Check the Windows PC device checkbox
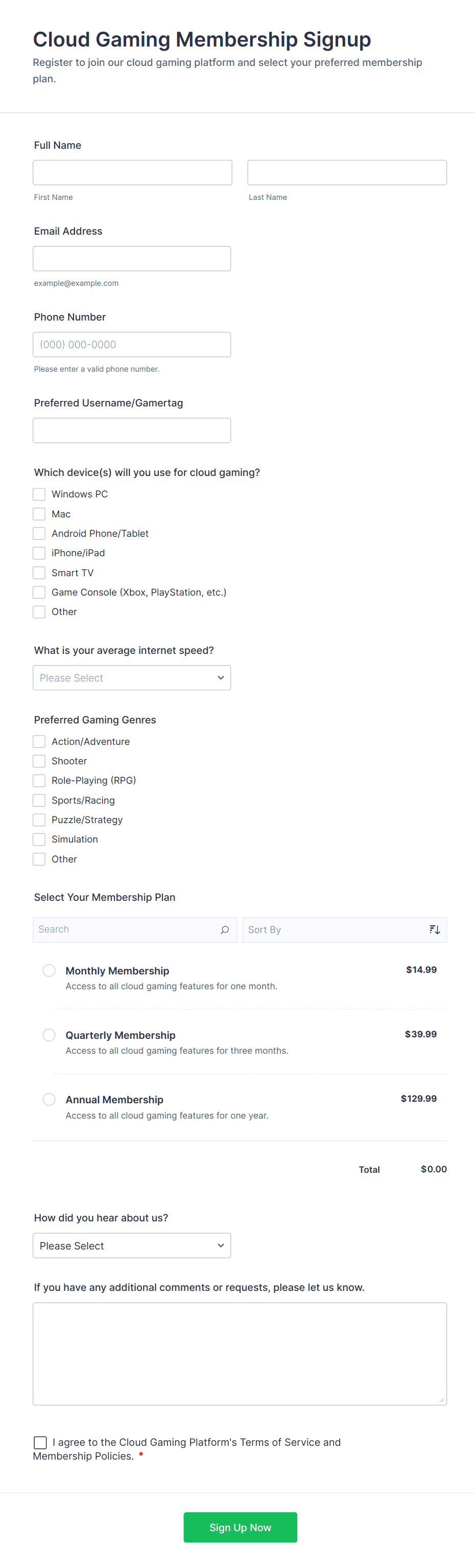475x1568 pixels. click(x=39, y=494)
